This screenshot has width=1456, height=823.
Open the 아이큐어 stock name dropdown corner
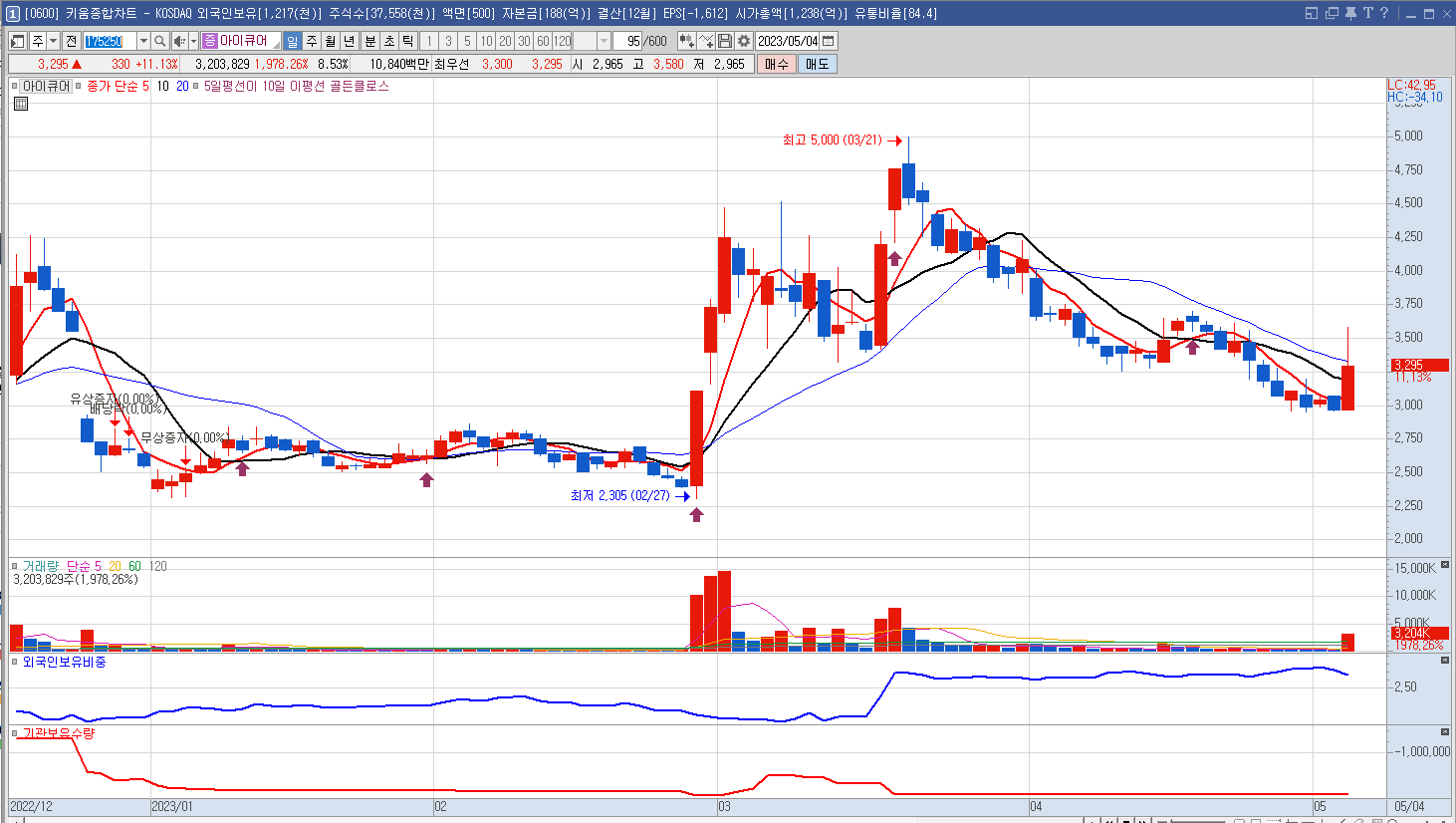tap(276, 44)
